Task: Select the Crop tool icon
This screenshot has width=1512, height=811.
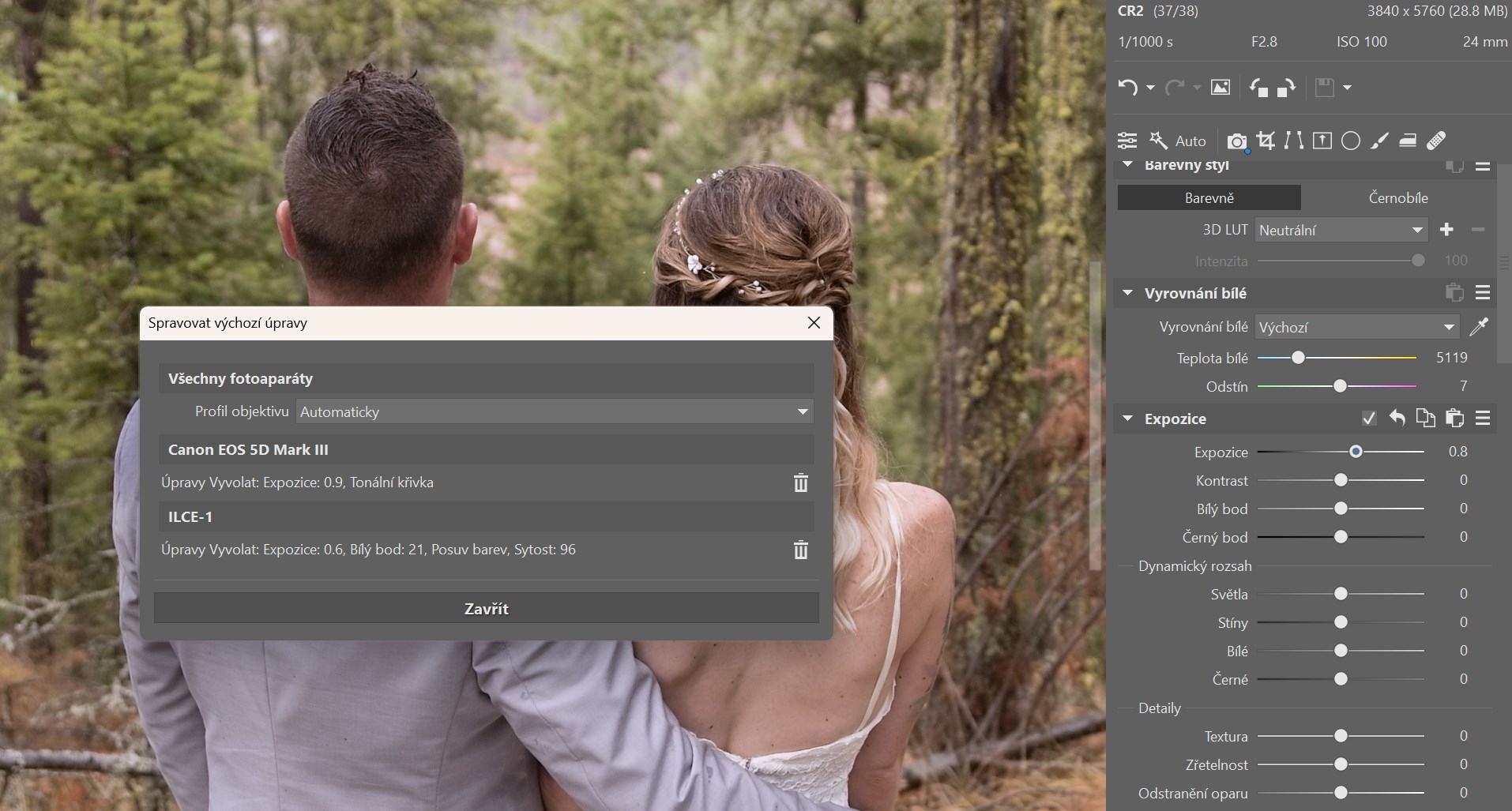Action: pos(1266,141)
